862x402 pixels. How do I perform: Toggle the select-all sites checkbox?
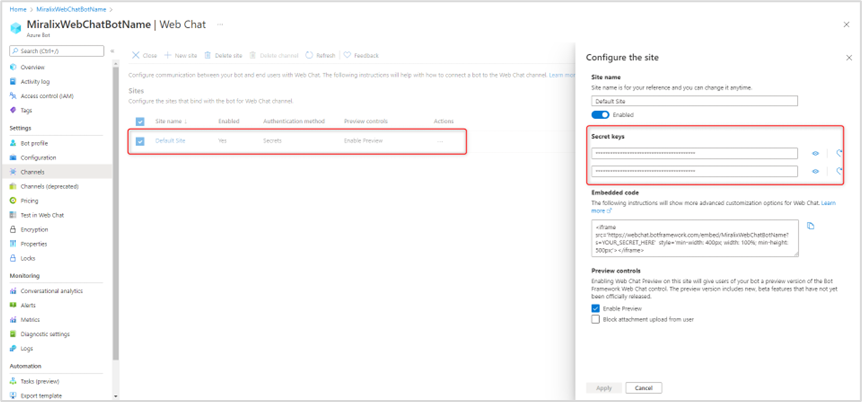(x=140, y=122)
